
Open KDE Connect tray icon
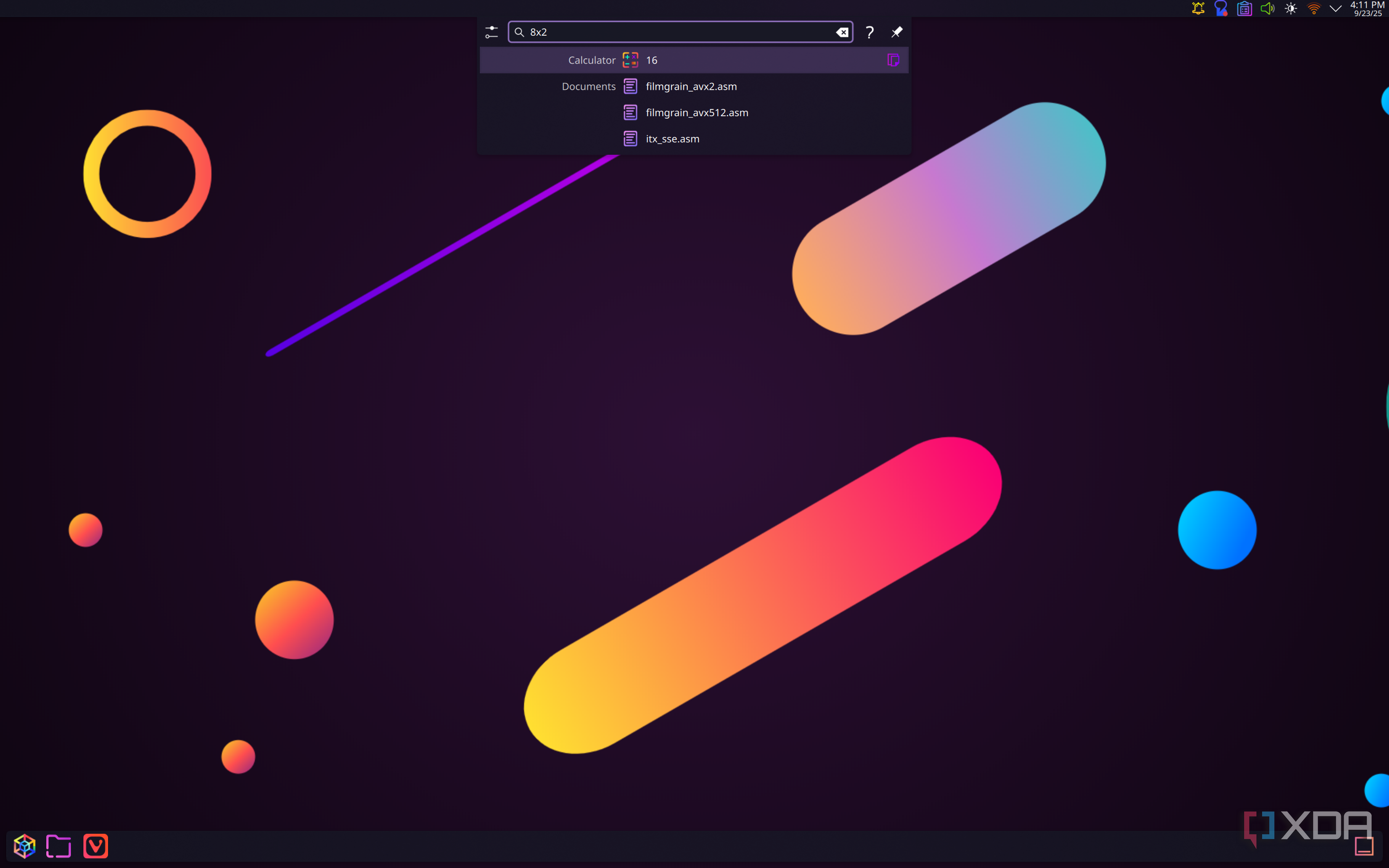click(x=1221, y=9)
